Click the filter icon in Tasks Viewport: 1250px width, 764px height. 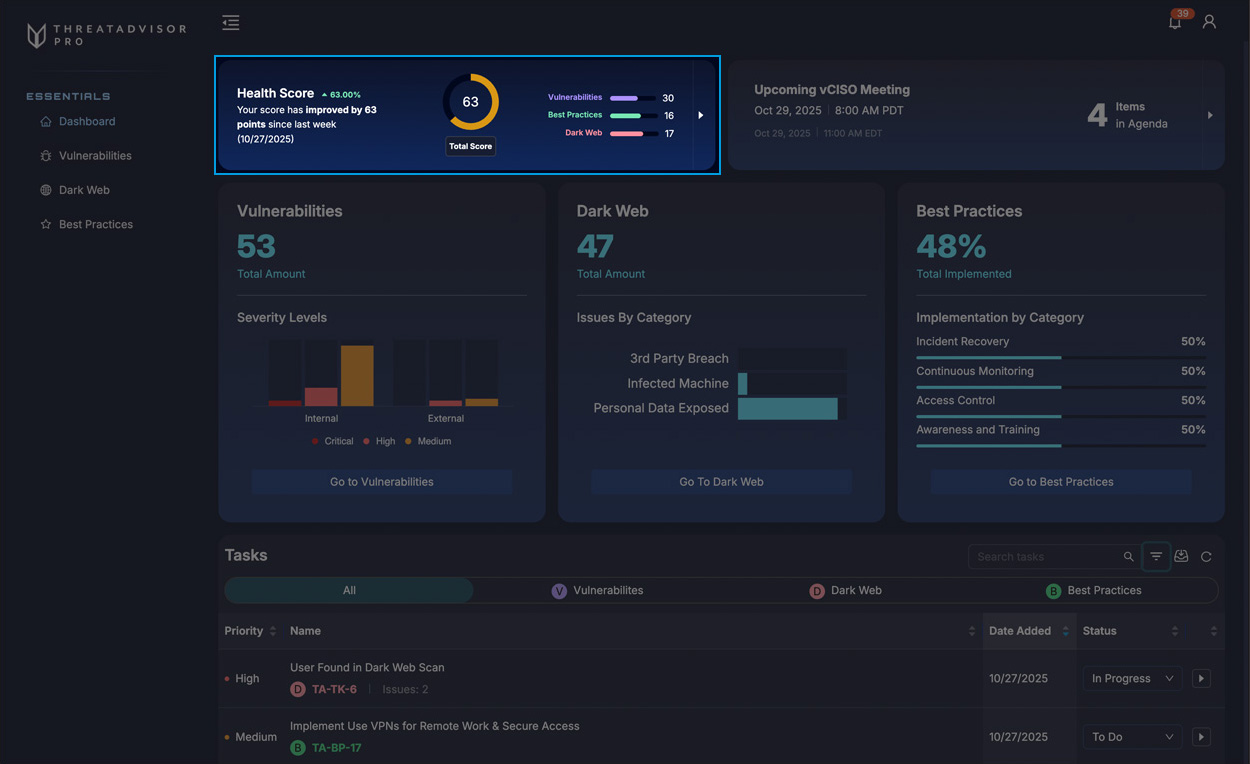coord(1156,557)
